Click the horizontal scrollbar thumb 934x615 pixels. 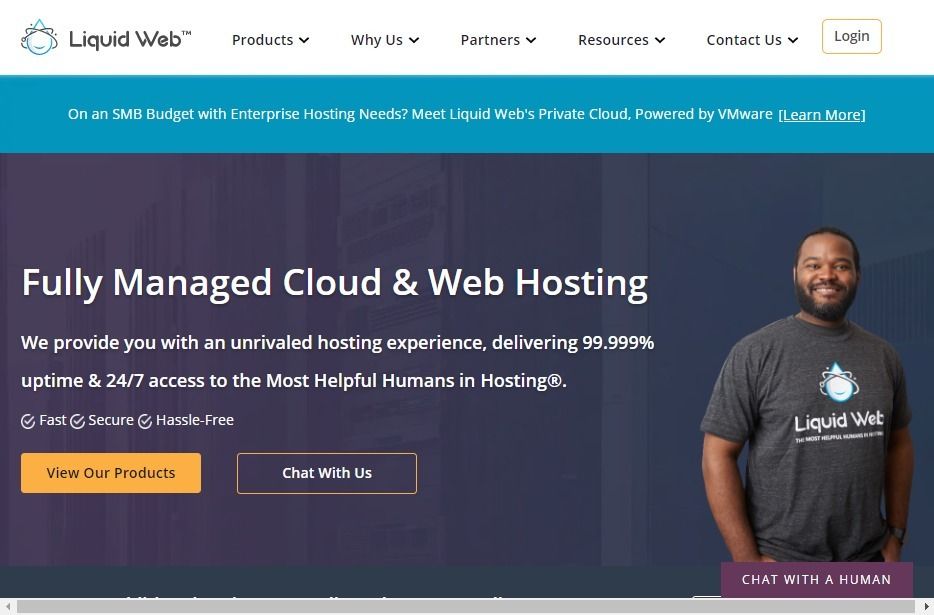466,607
